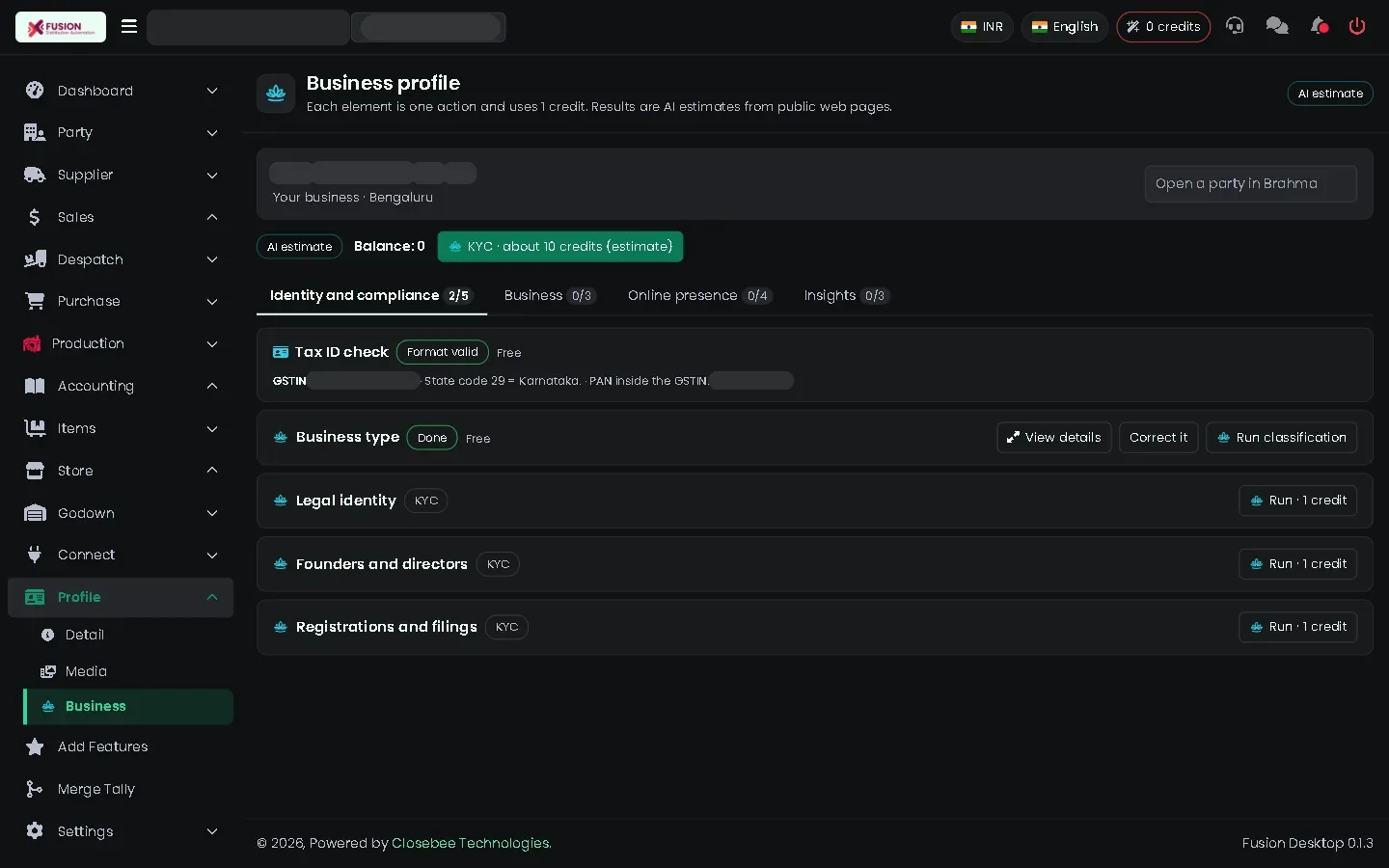The height and width of the screenshot is (868, 1389).
Task: Open the INR currency selector
Action: 982,27
